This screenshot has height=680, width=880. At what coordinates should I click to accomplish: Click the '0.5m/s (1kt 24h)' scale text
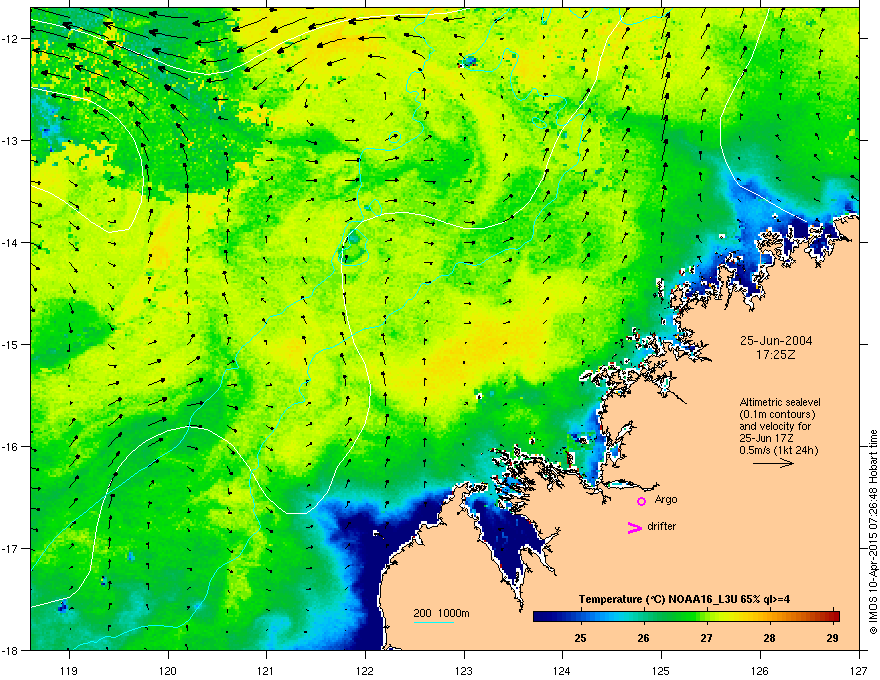(x=779, y=450)
